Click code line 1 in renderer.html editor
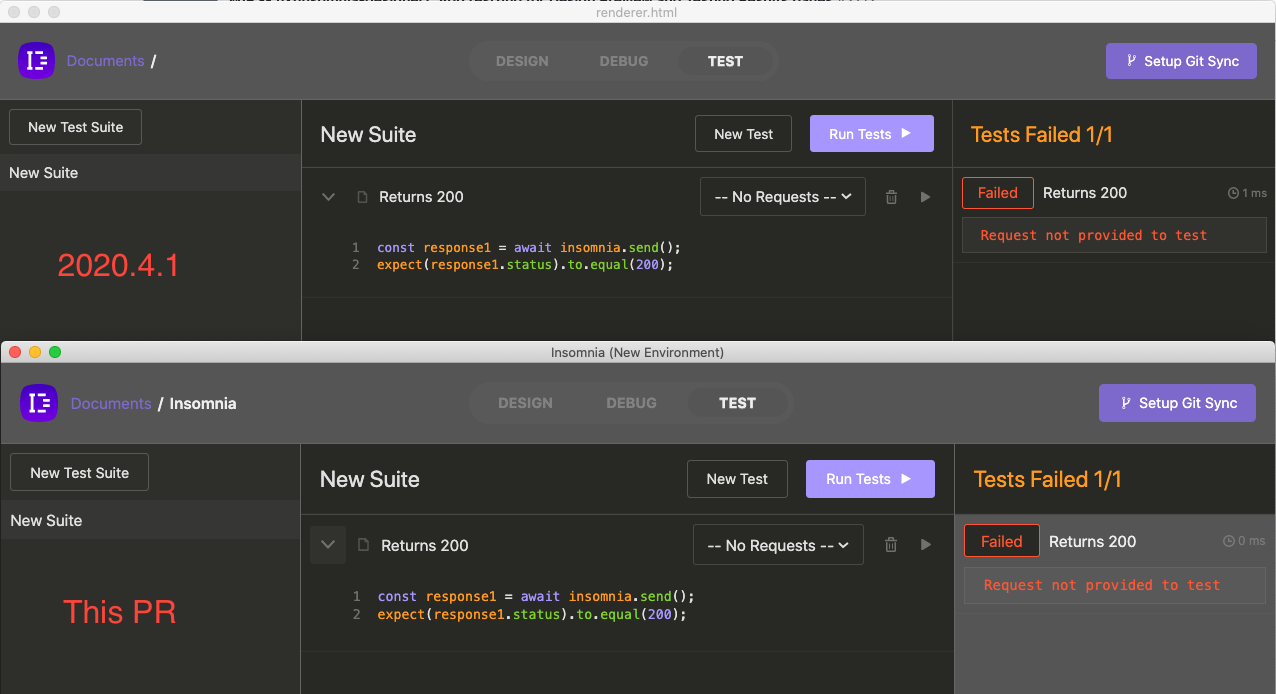The height and width of the screenshot is (694, 1276). 529,247
